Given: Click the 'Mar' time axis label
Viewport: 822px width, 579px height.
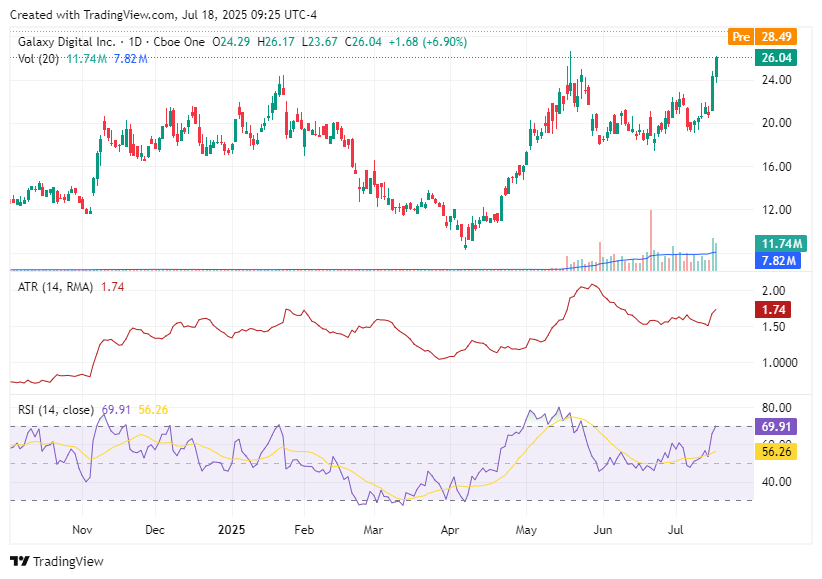Looking at the screenshot, I should [x=373, y=530].
